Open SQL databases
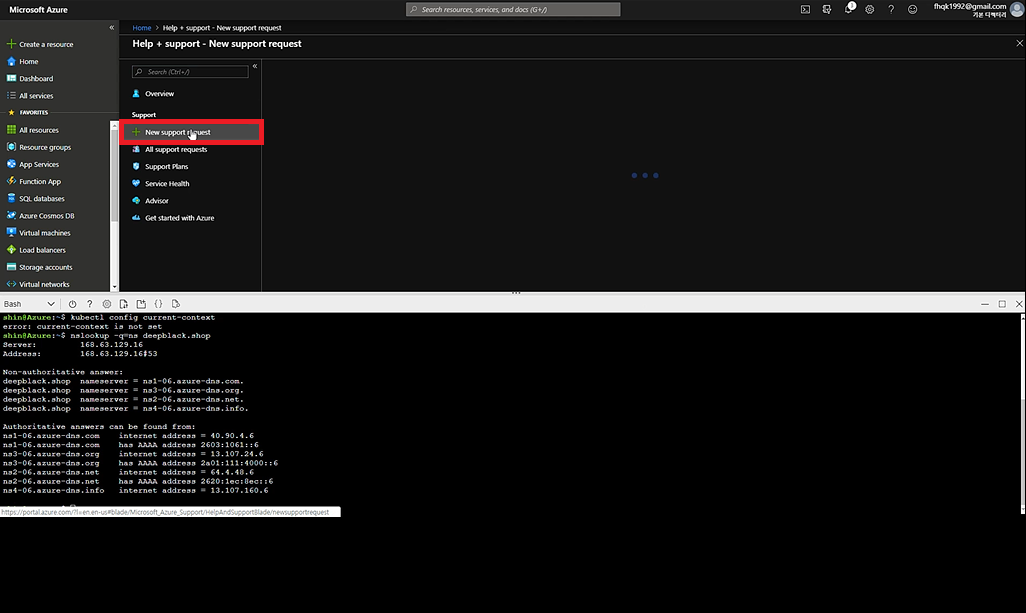 [35, 198]
